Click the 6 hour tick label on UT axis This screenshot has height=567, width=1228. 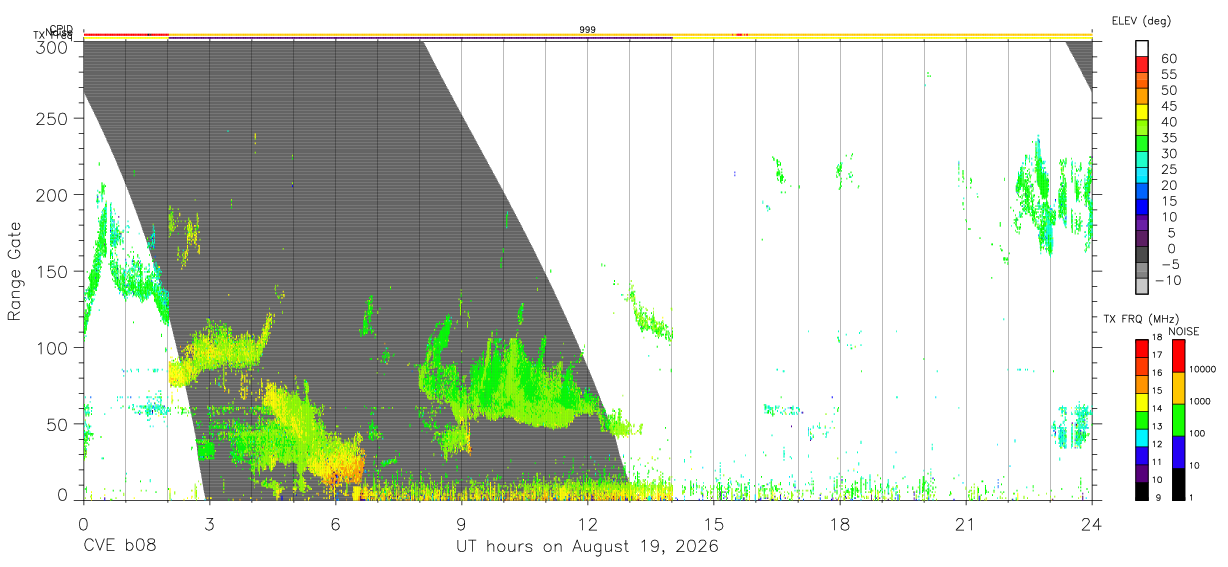(335, 524)
